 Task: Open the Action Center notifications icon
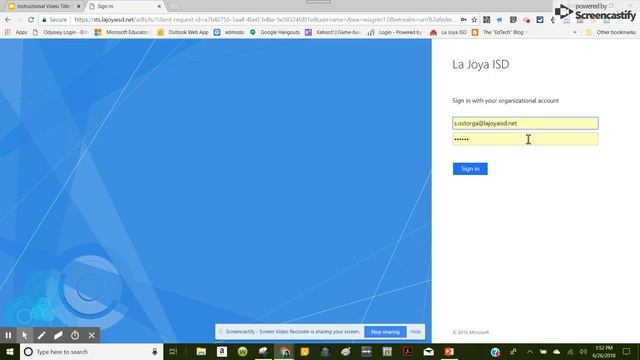[x=626, y=351]
